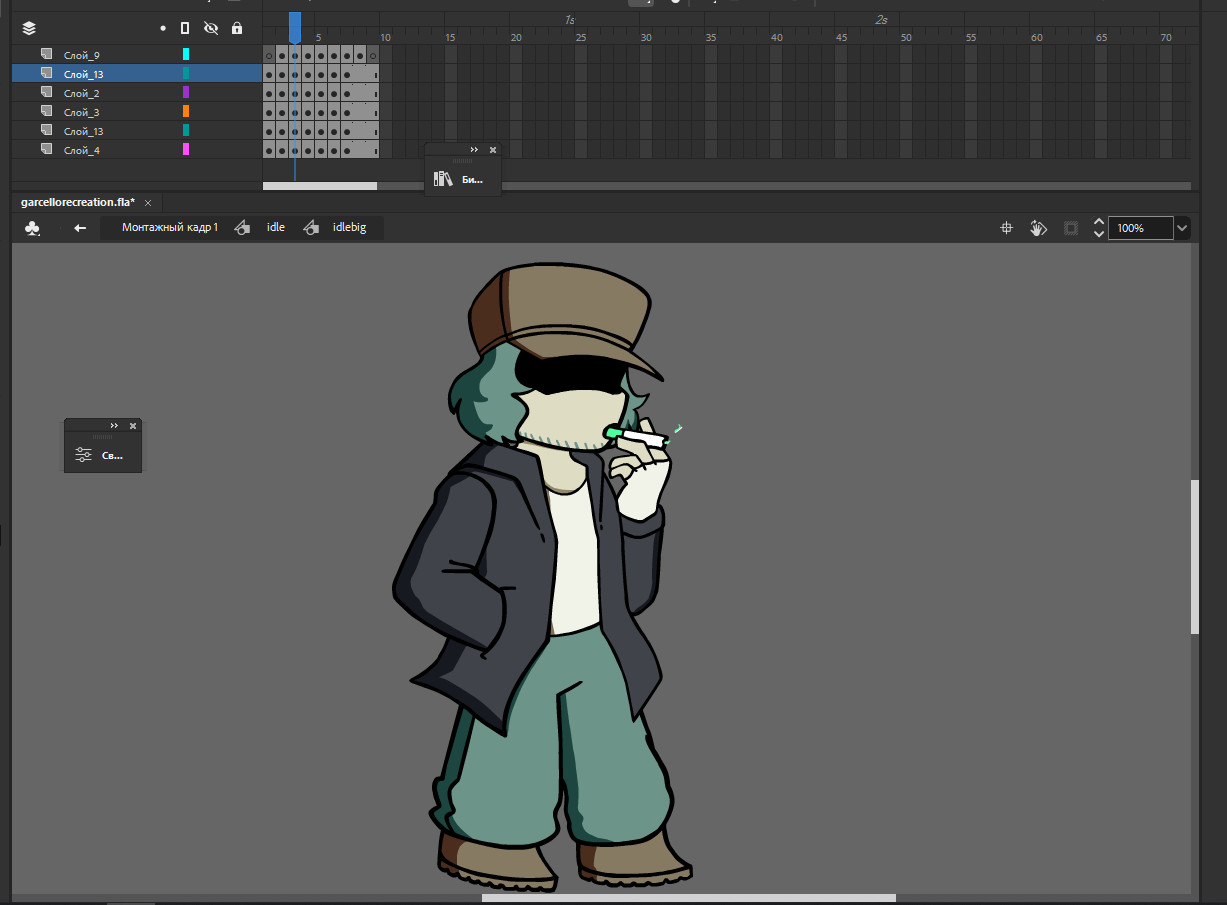
Task: Hide all layers with the eye icon
Action: pyautogui.click(x=211, y=28)
